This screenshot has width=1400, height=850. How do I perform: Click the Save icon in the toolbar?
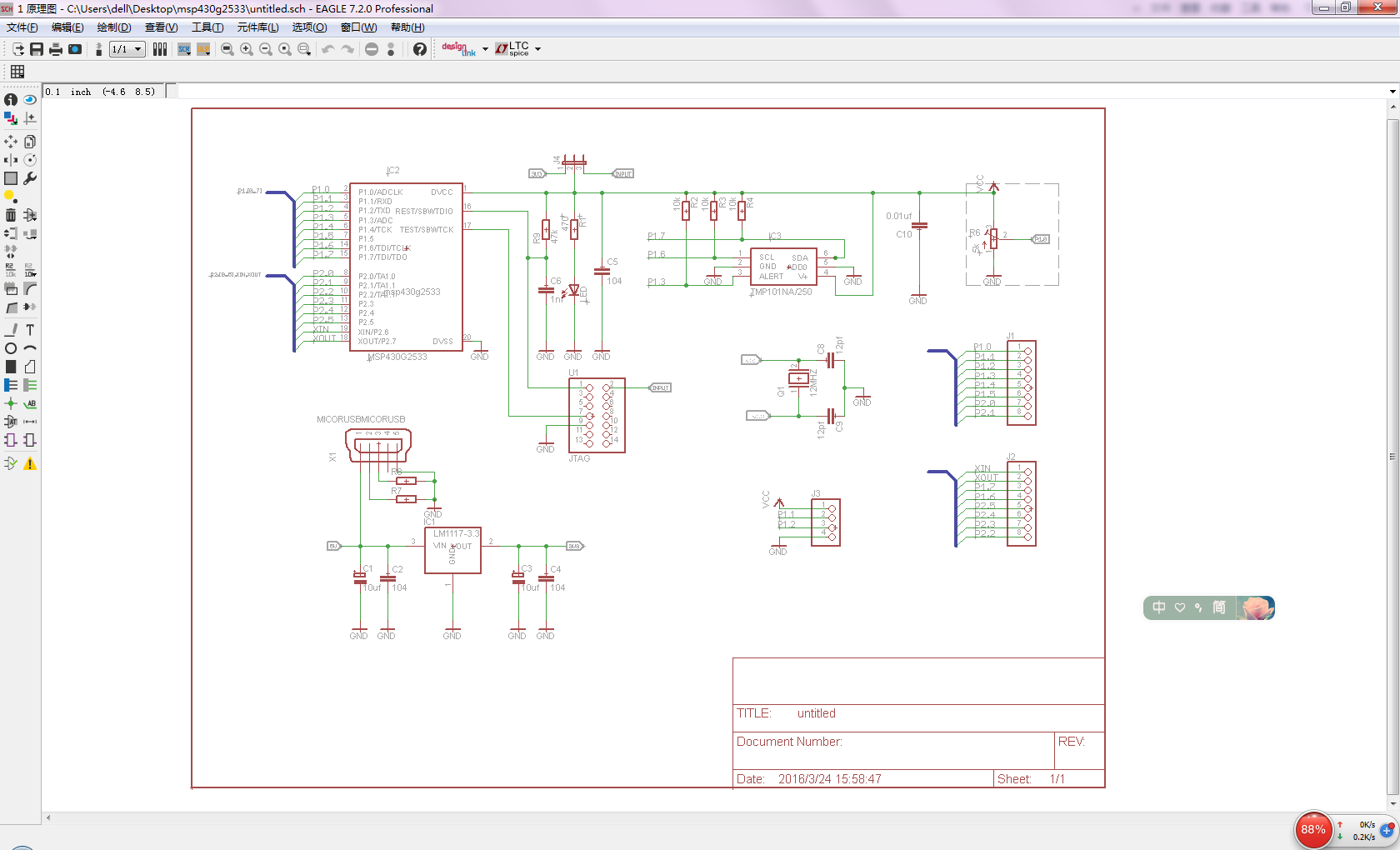[x=37, y=49]
